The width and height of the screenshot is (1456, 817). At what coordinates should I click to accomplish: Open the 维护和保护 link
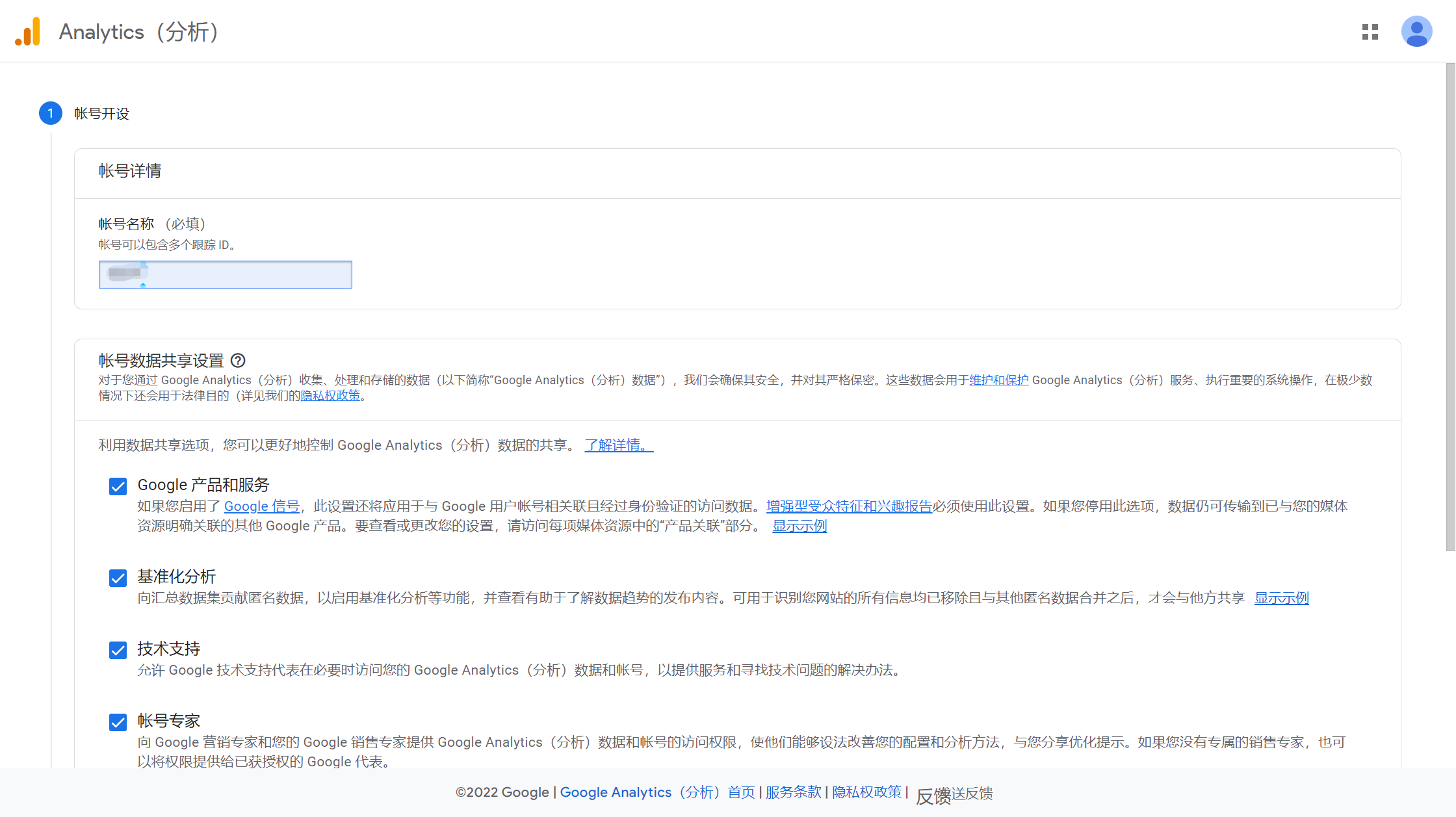pos(998,380)
